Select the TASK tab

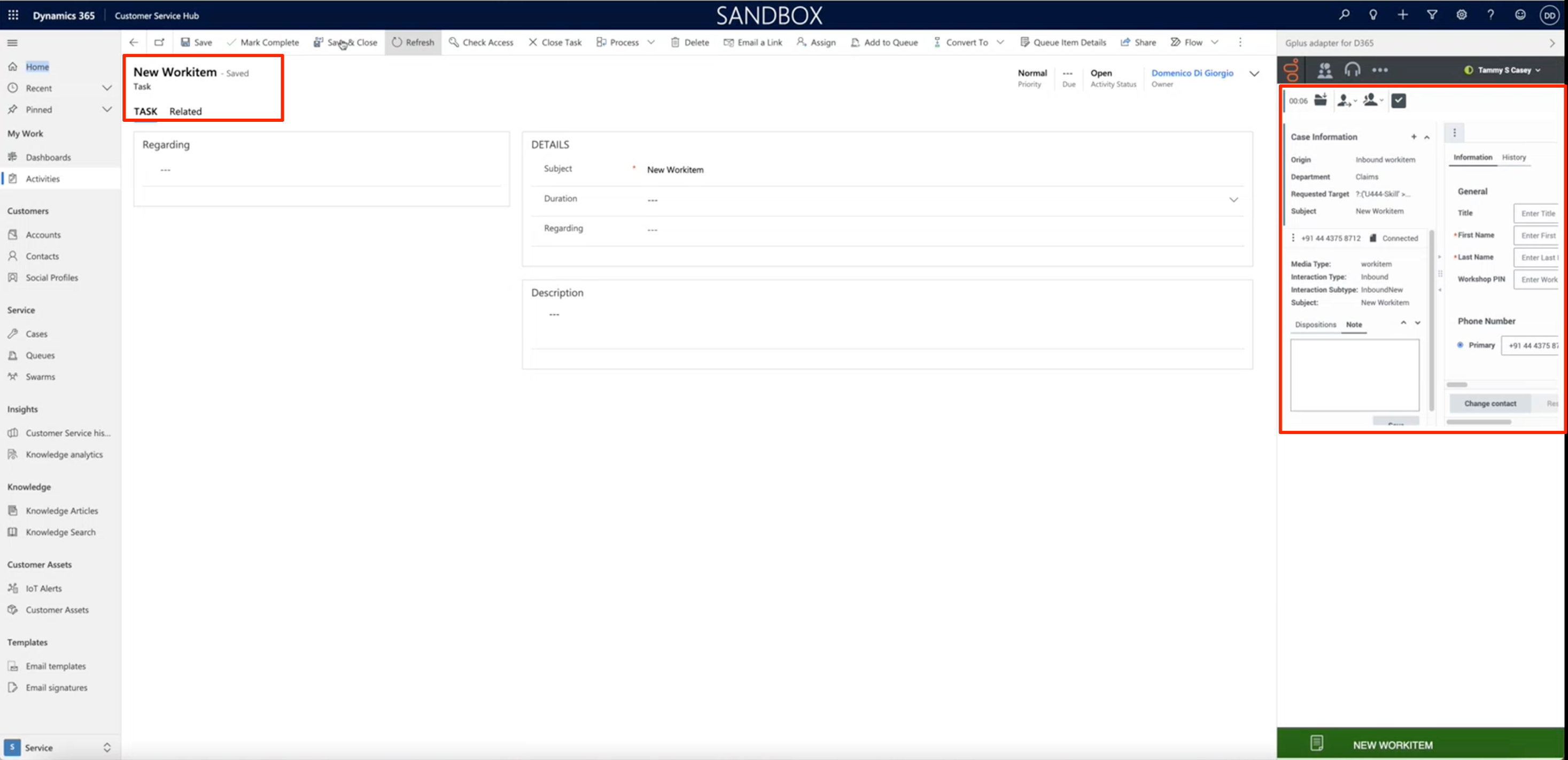coord(145,112)
